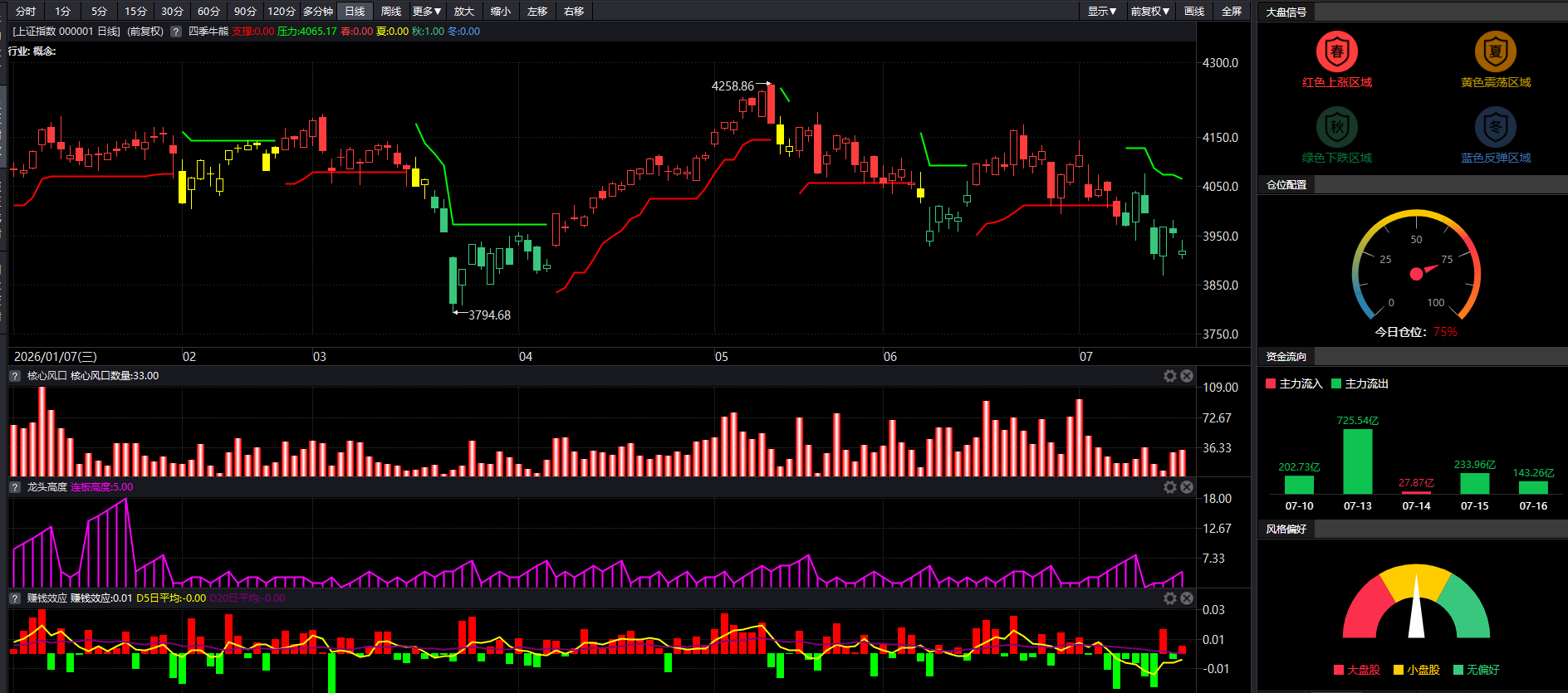Viewport: 1568px width, 693px height.
Task: Click the green 无偏好 legend swatch
Action: [1458, 670]
